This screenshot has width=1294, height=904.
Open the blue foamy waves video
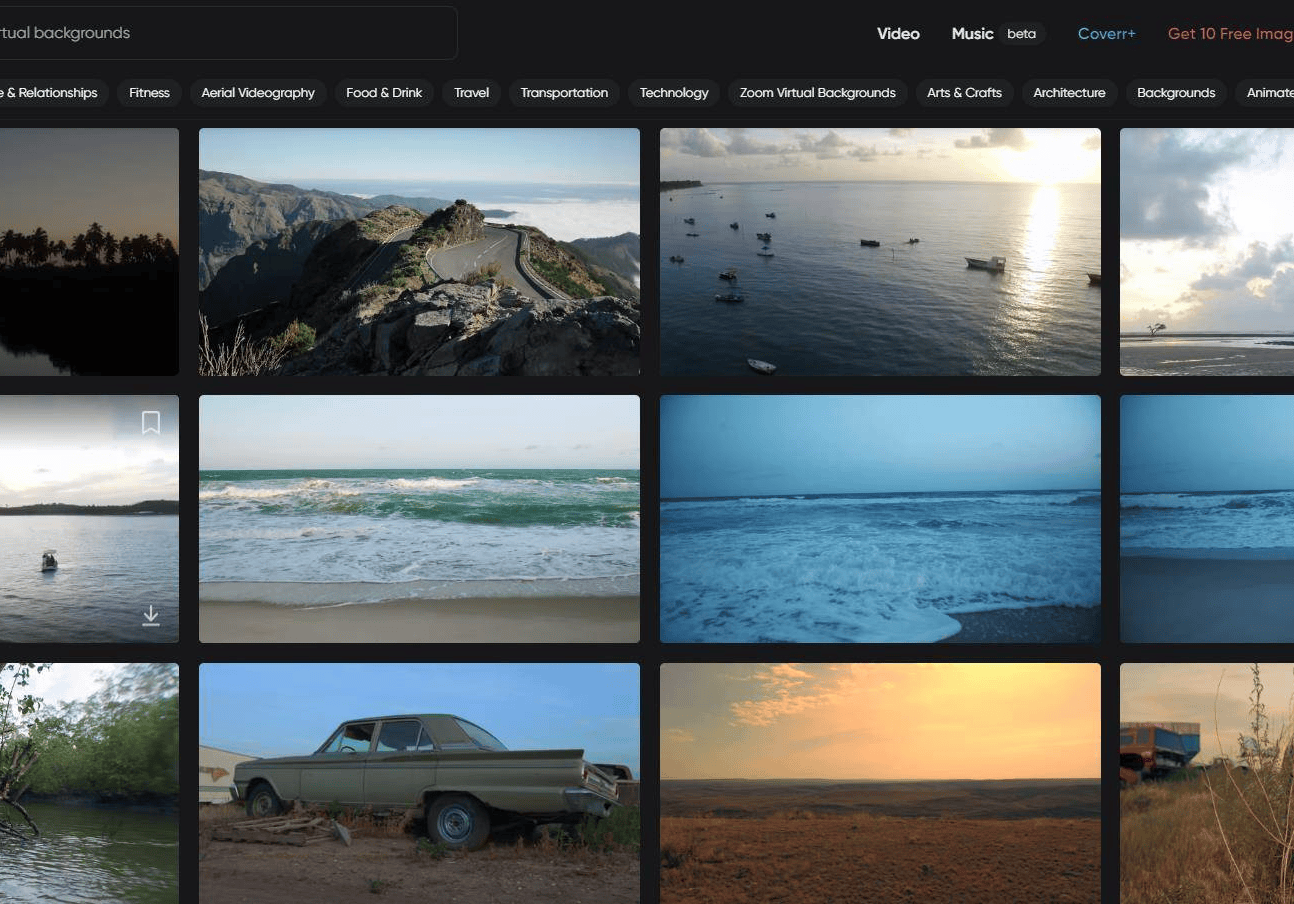880,519
